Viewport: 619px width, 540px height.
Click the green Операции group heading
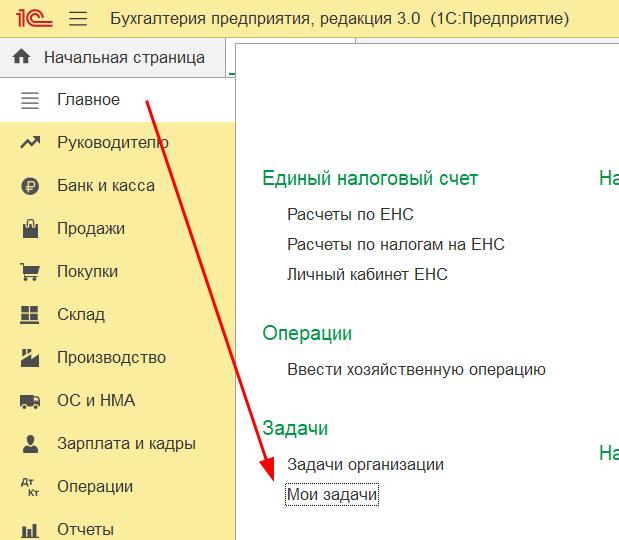[x=307, y=334]
